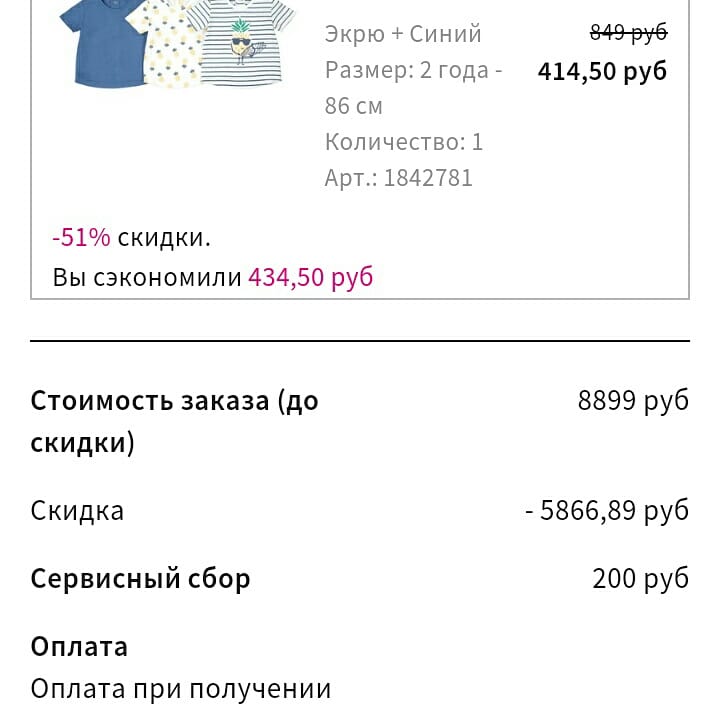Click the 'Оплата при получении' payment method
This screenshot has width=720, height=720.
[x=180, y=689]
